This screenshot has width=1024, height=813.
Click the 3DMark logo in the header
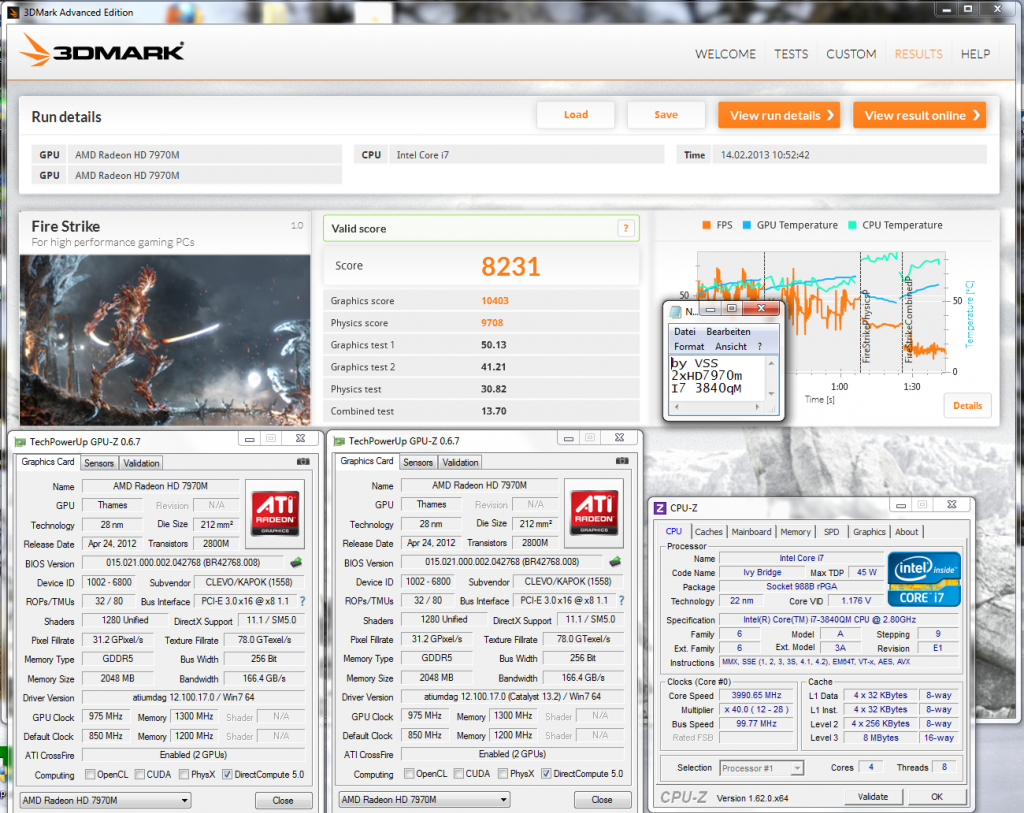point(101,50)
